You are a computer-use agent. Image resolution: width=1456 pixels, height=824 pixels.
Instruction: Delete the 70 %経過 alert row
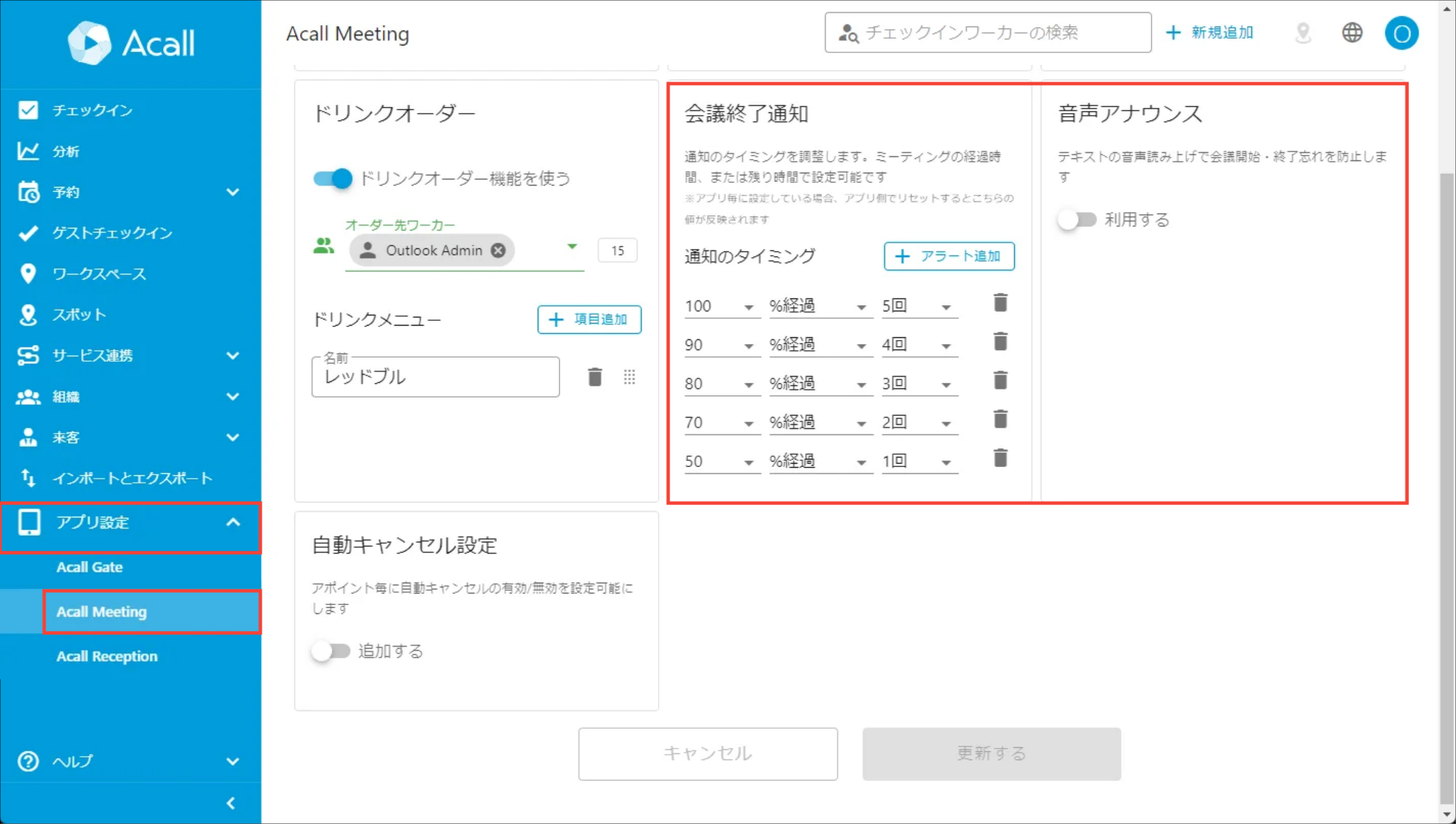(1000, 419)
